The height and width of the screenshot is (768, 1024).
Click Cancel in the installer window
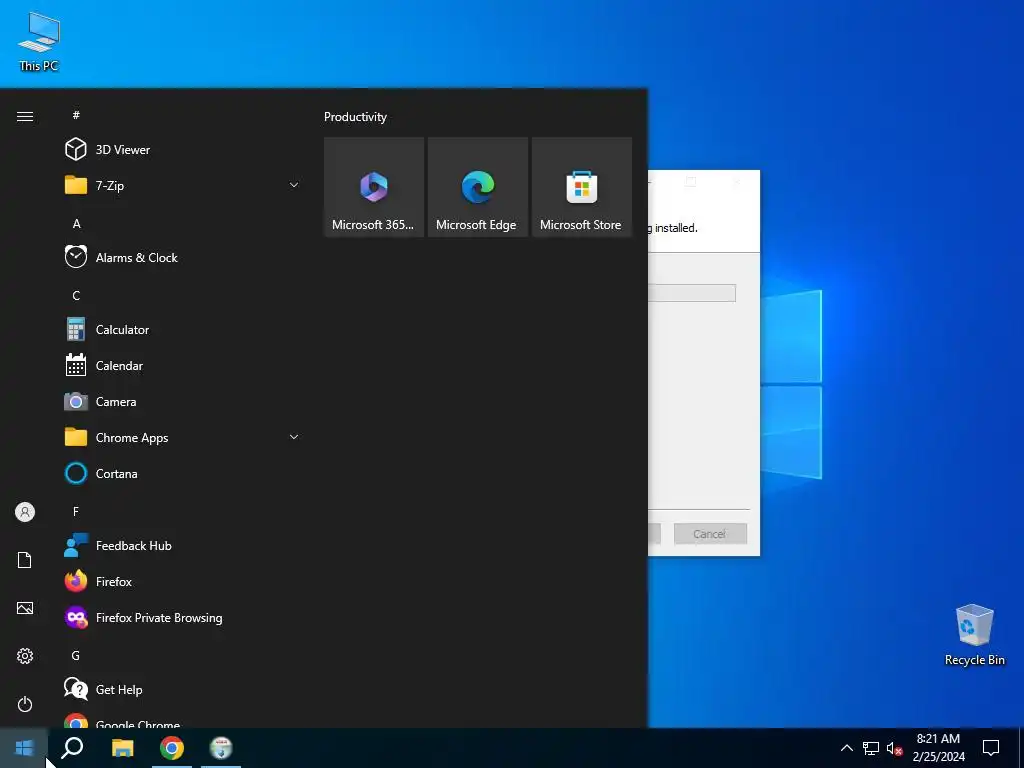click(710, 534)
